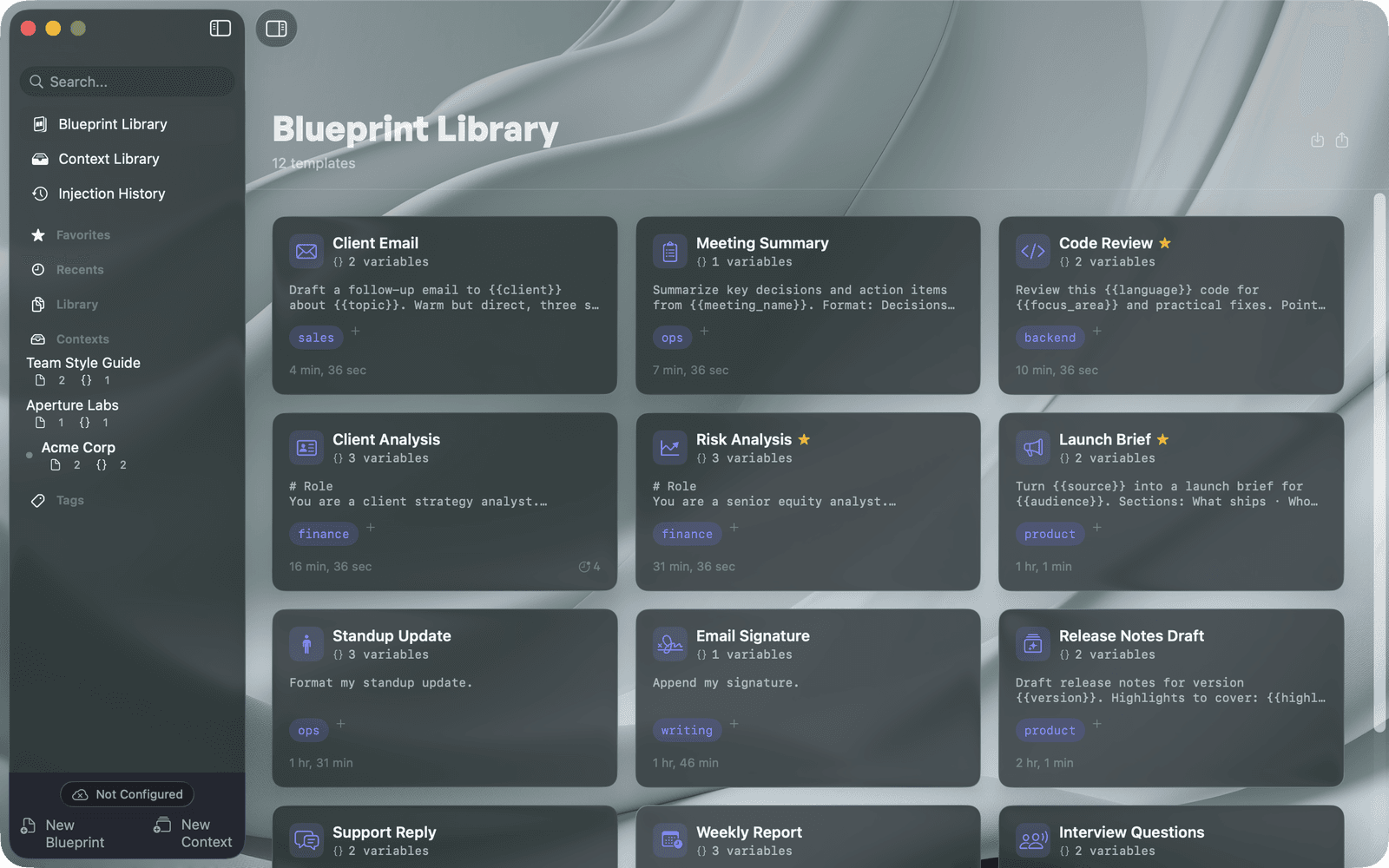
Task: Add a tag to Risk Analysis
Action: pyautogui.click(x=734, y=527)
